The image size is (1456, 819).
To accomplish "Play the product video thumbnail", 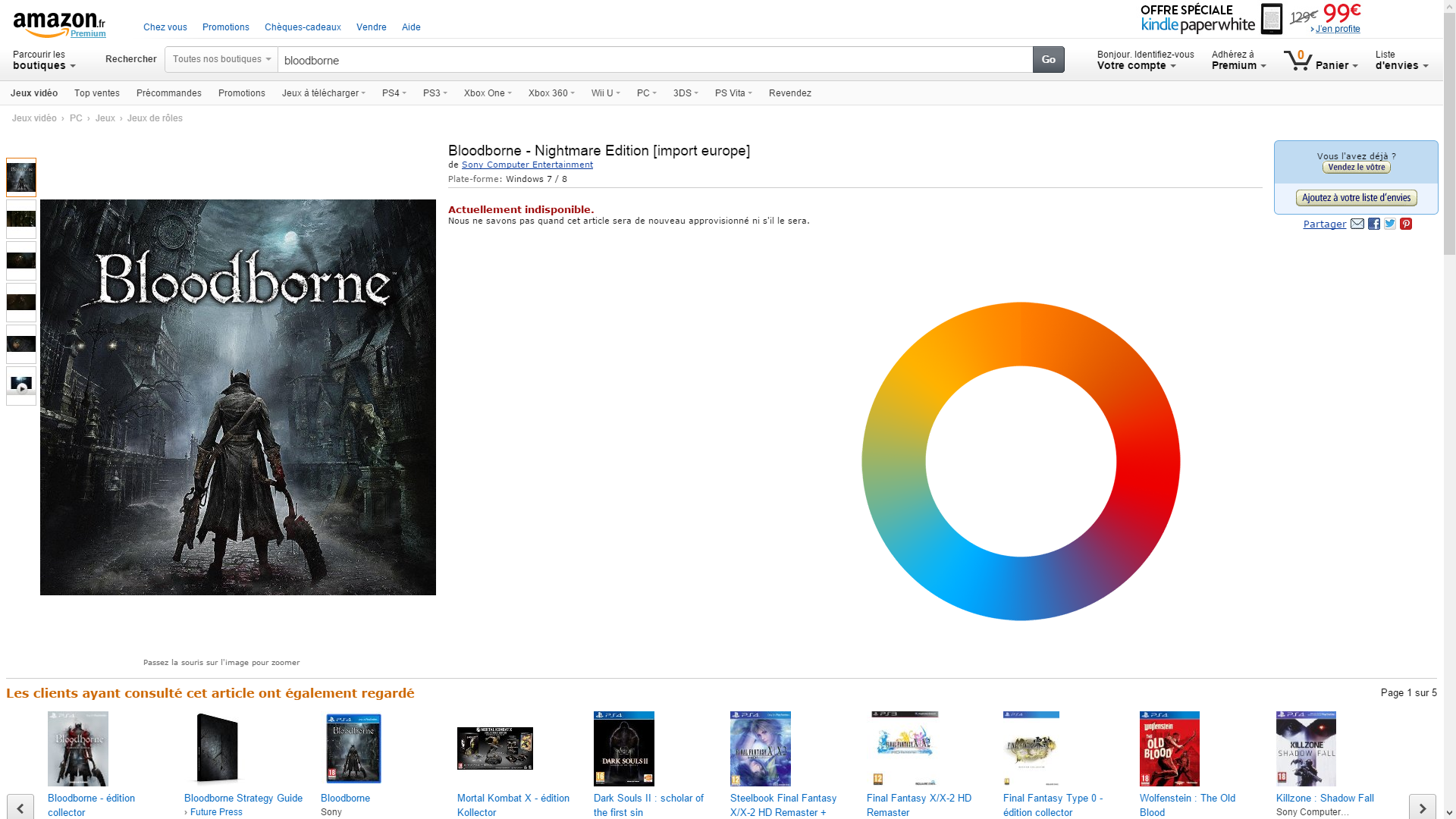I will click(21, 386).
